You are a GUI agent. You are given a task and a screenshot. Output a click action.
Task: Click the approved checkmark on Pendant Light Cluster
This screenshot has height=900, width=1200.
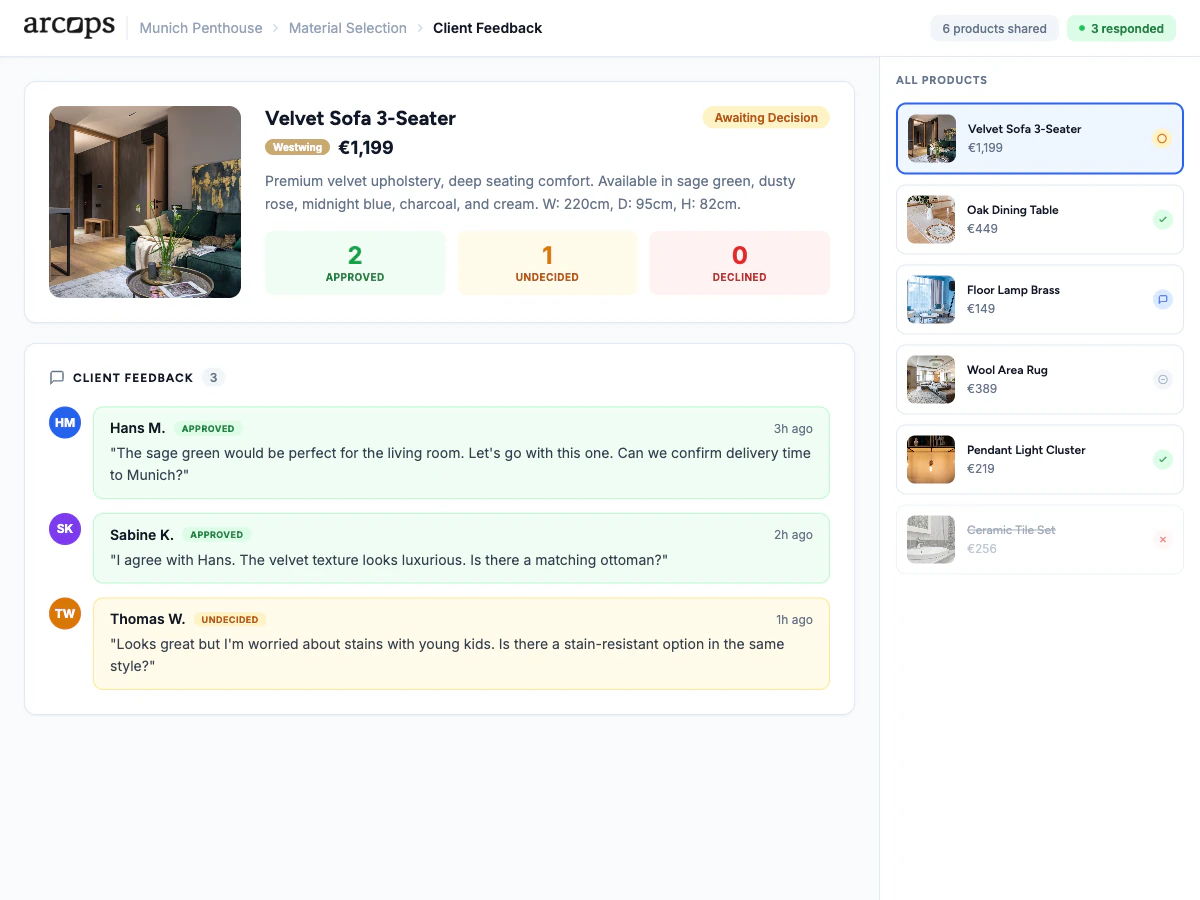(1162, 459)
